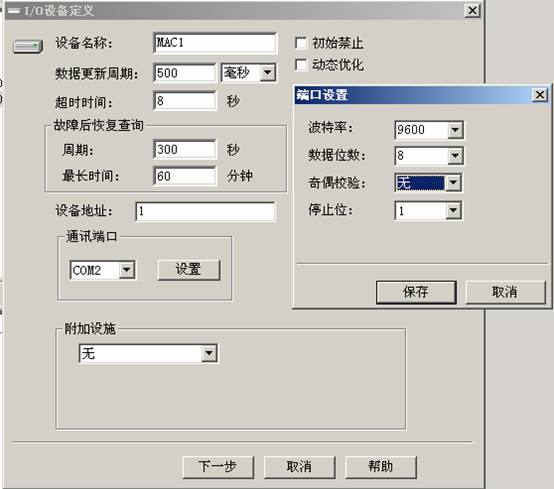Screen dimensions: 554x489
Task: Click the 下一步 button
Action: click(x=218, y=467)
